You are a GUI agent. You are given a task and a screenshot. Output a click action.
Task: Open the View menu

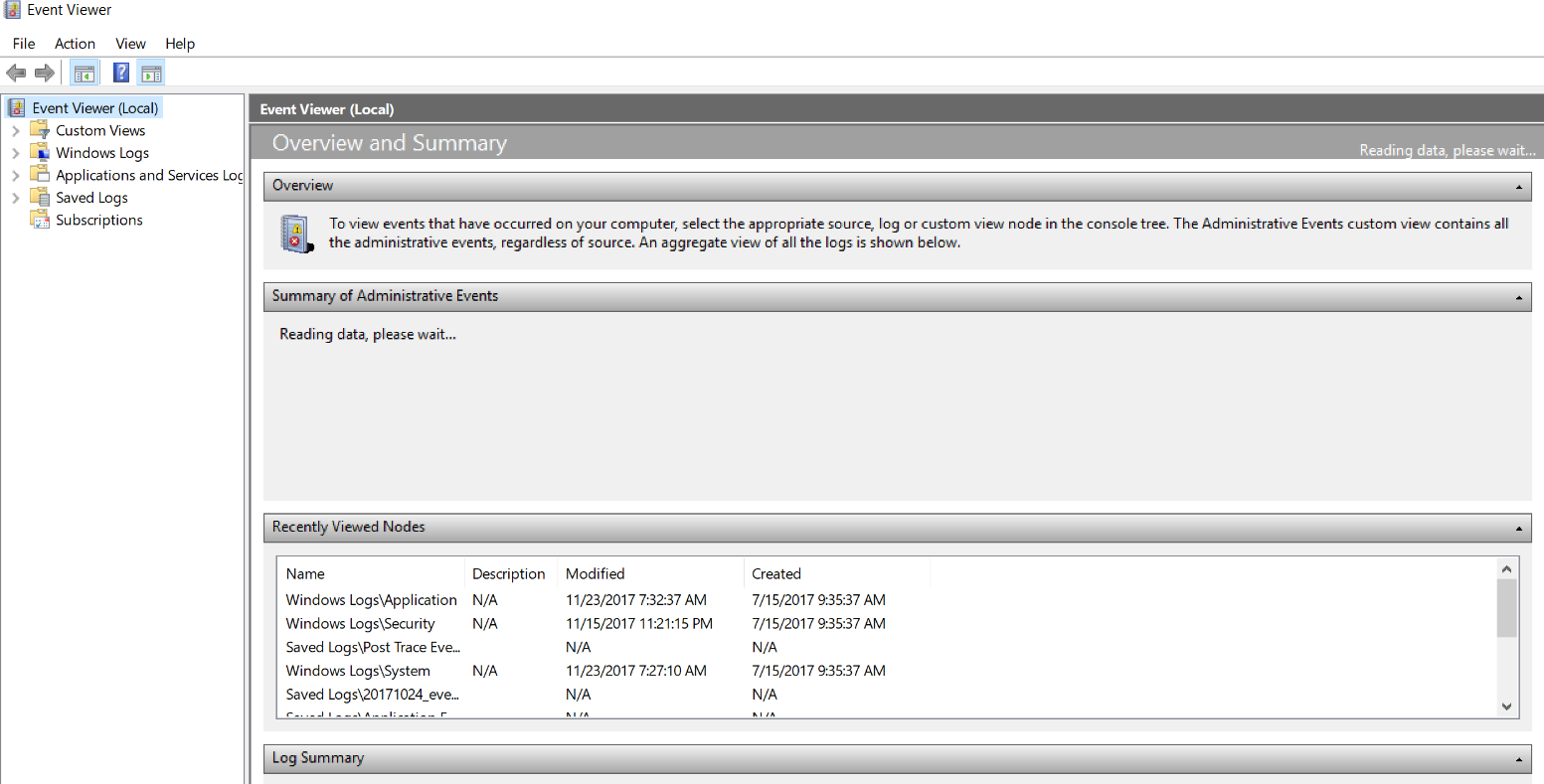pyautogui.click(x=130, y=44)
